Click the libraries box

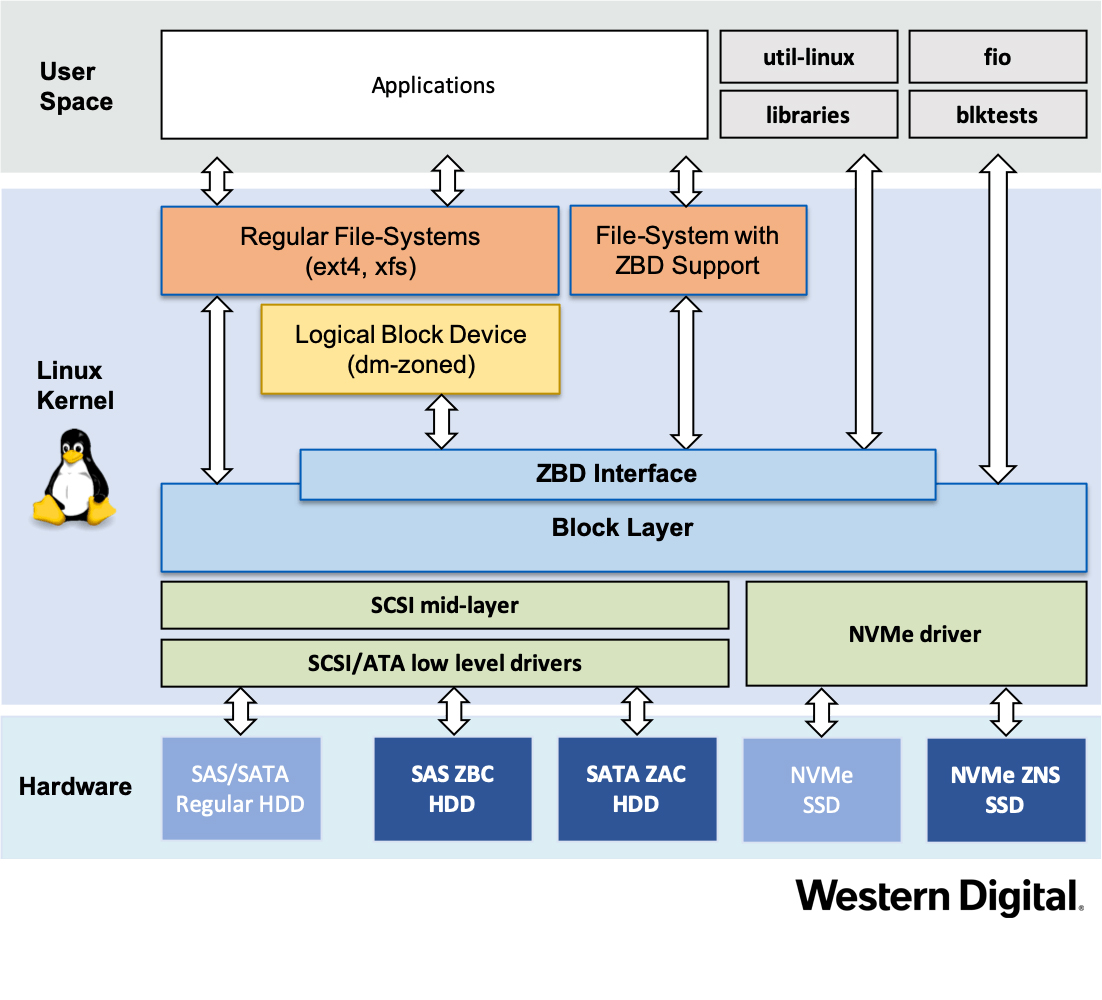809,115
